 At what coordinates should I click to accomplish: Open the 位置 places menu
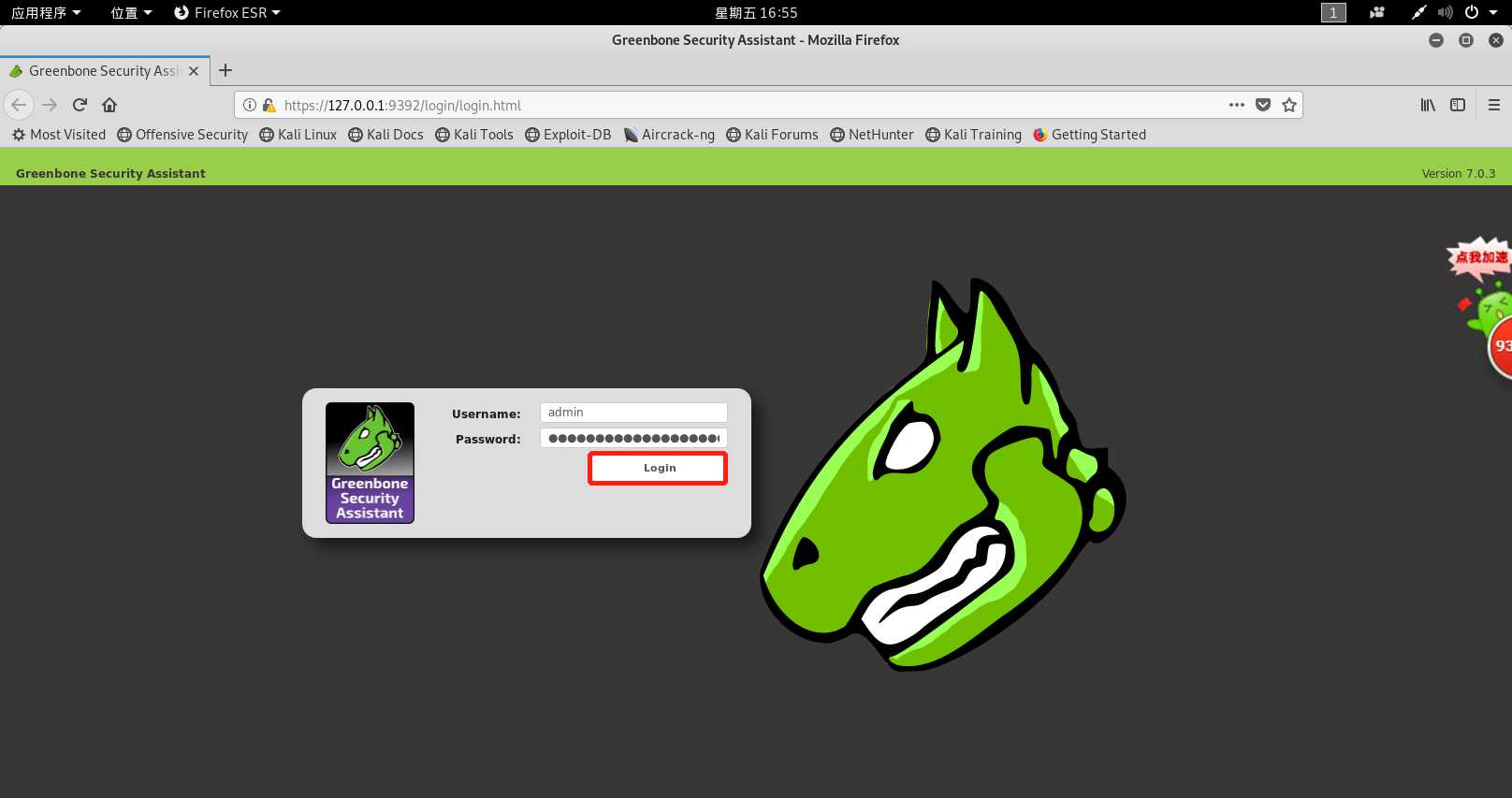tap(131, 12)
